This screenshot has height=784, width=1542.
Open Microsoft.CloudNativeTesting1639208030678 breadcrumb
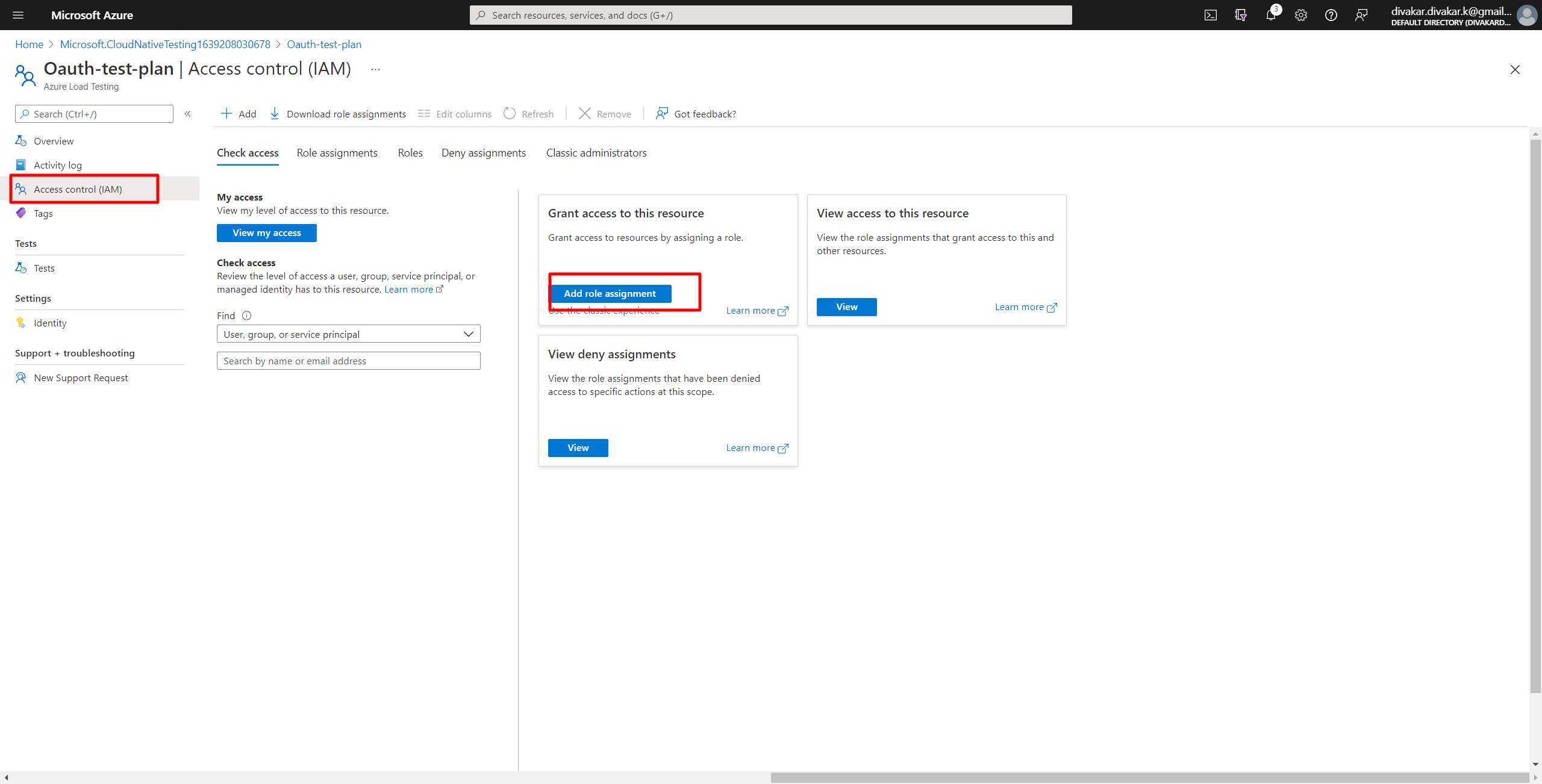165,45
